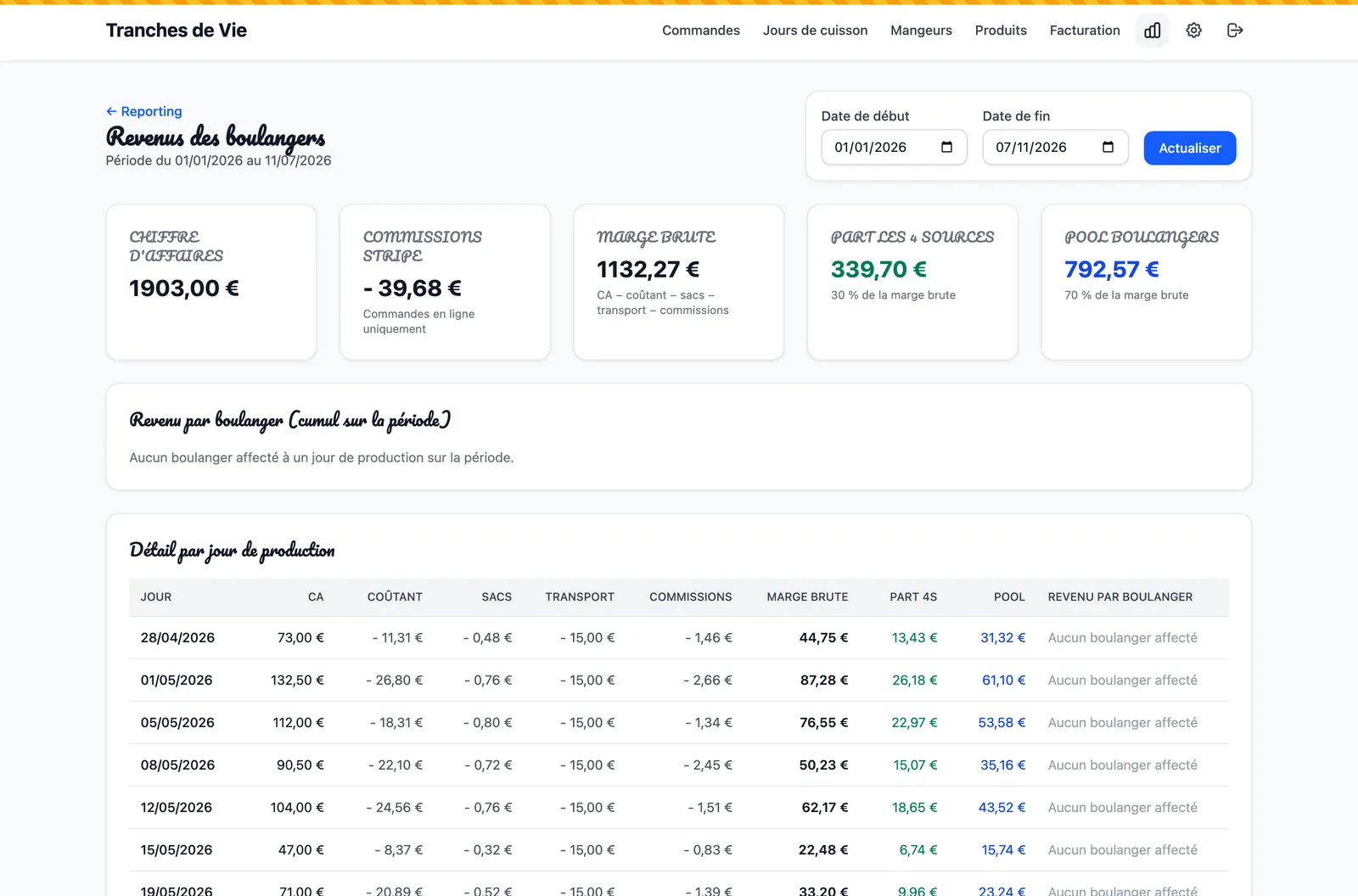Viewport: 1358px width, 896px height.
Task: Click the Chiffre d'affaires summary card
Action: click(211, 282)
